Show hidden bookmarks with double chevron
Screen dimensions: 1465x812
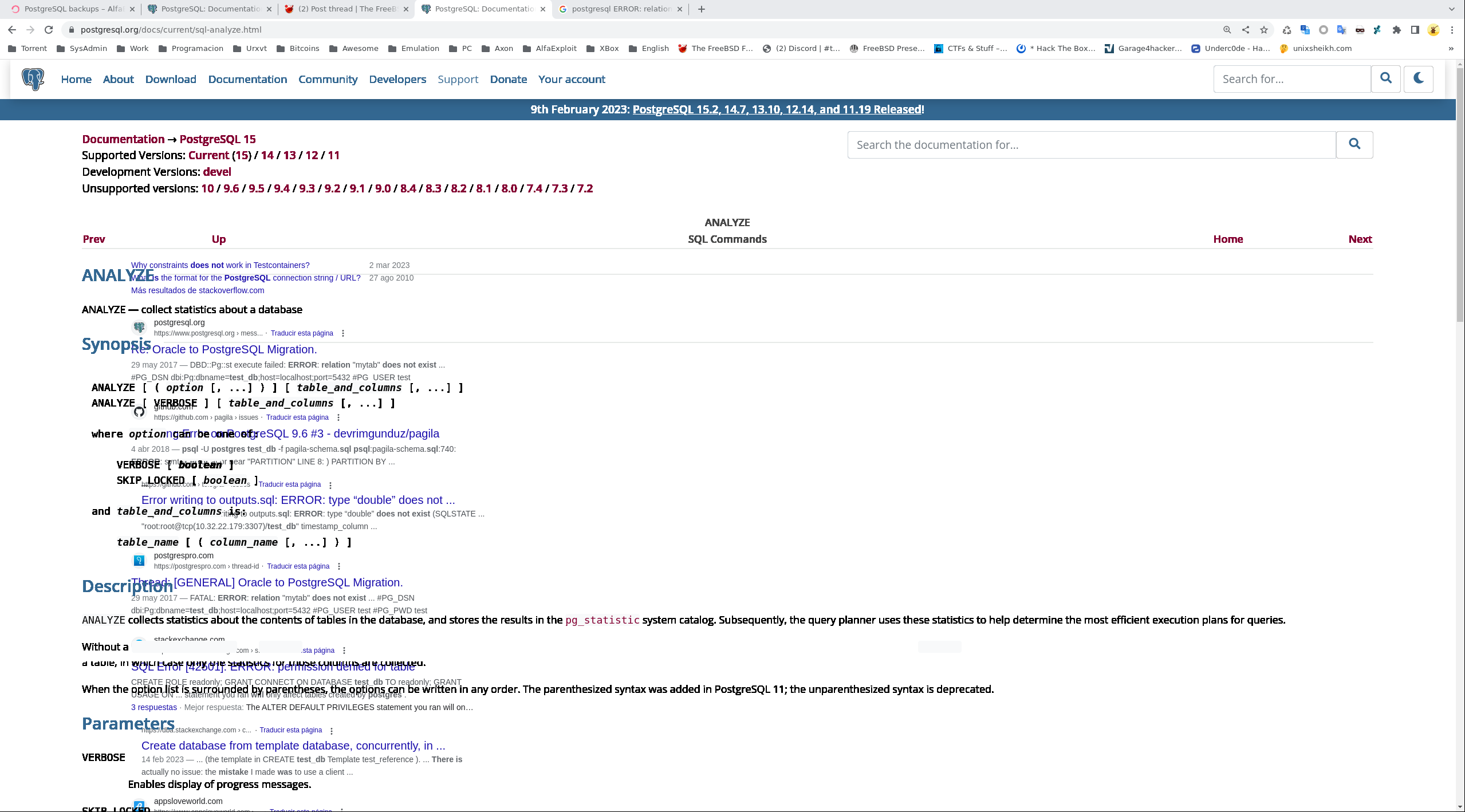[x=1451, y=49]
